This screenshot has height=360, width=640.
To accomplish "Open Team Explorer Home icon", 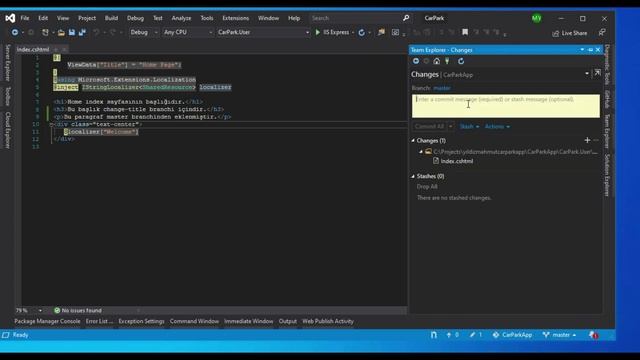I will (x=437, y=61).
